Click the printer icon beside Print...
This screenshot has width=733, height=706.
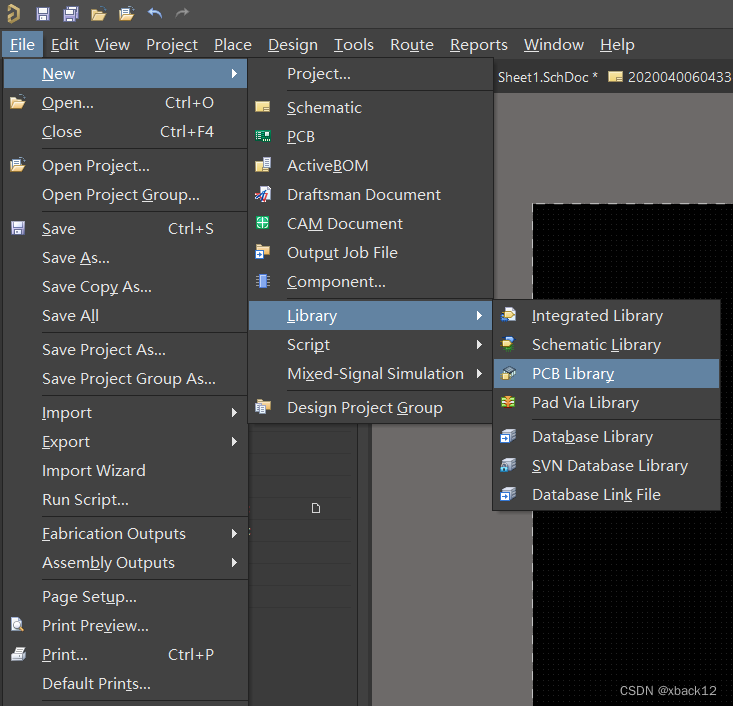pyautogui.click(x=18, y=654)
